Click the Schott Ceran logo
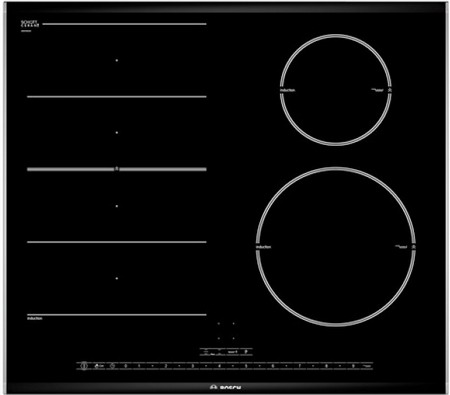The width and height of the screenshot is (450, 395). point(30,24)
